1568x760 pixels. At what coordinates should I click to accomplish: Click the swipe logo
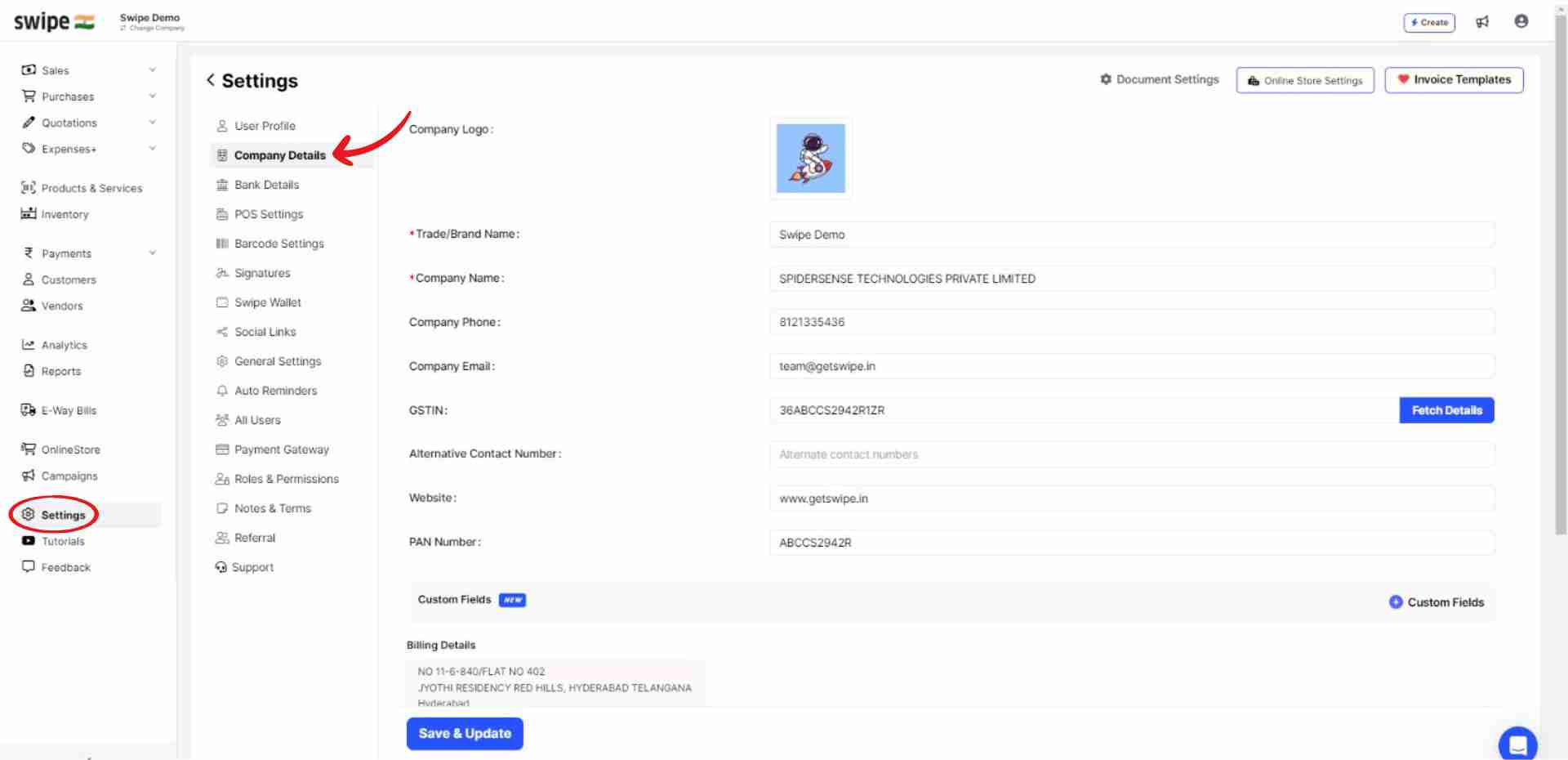(54, 21)
